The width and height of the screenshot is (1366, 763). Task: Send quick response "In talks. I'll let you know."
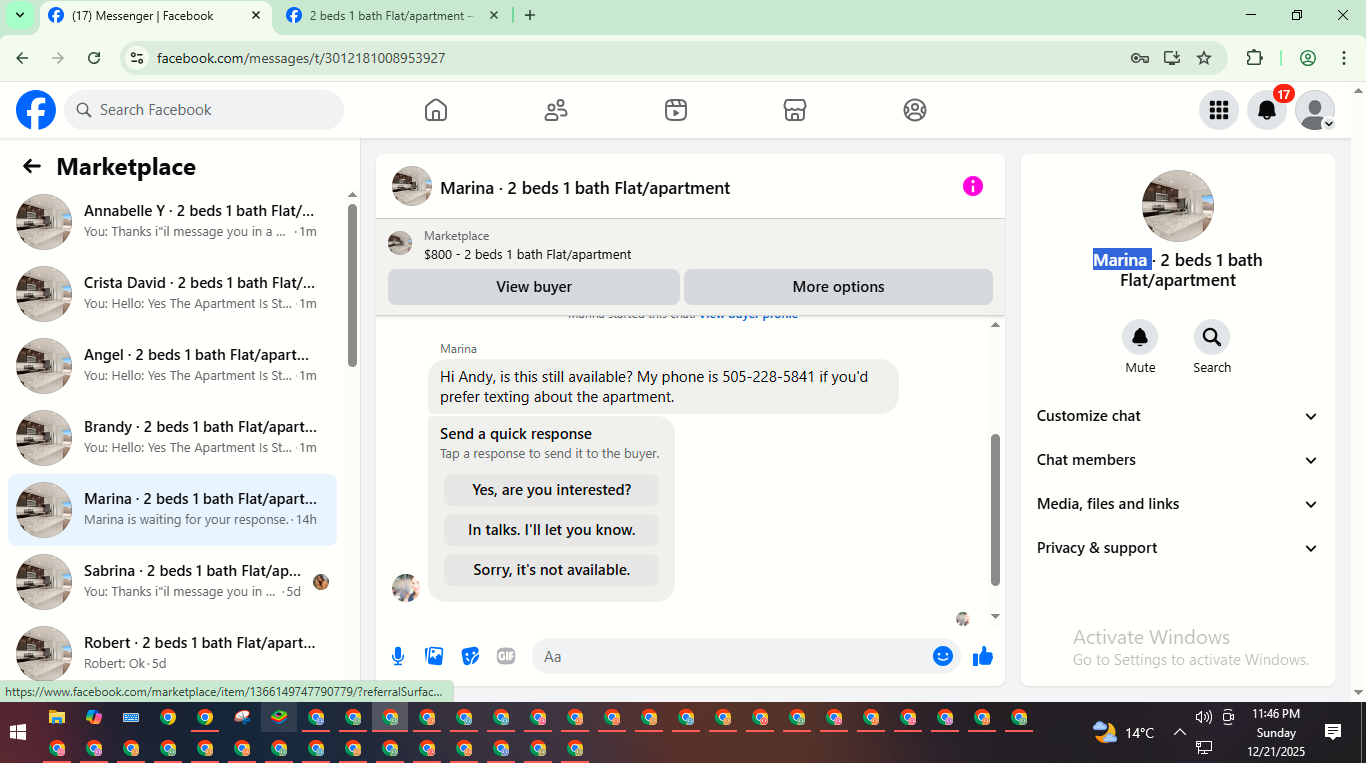click(x=551, y=530)
